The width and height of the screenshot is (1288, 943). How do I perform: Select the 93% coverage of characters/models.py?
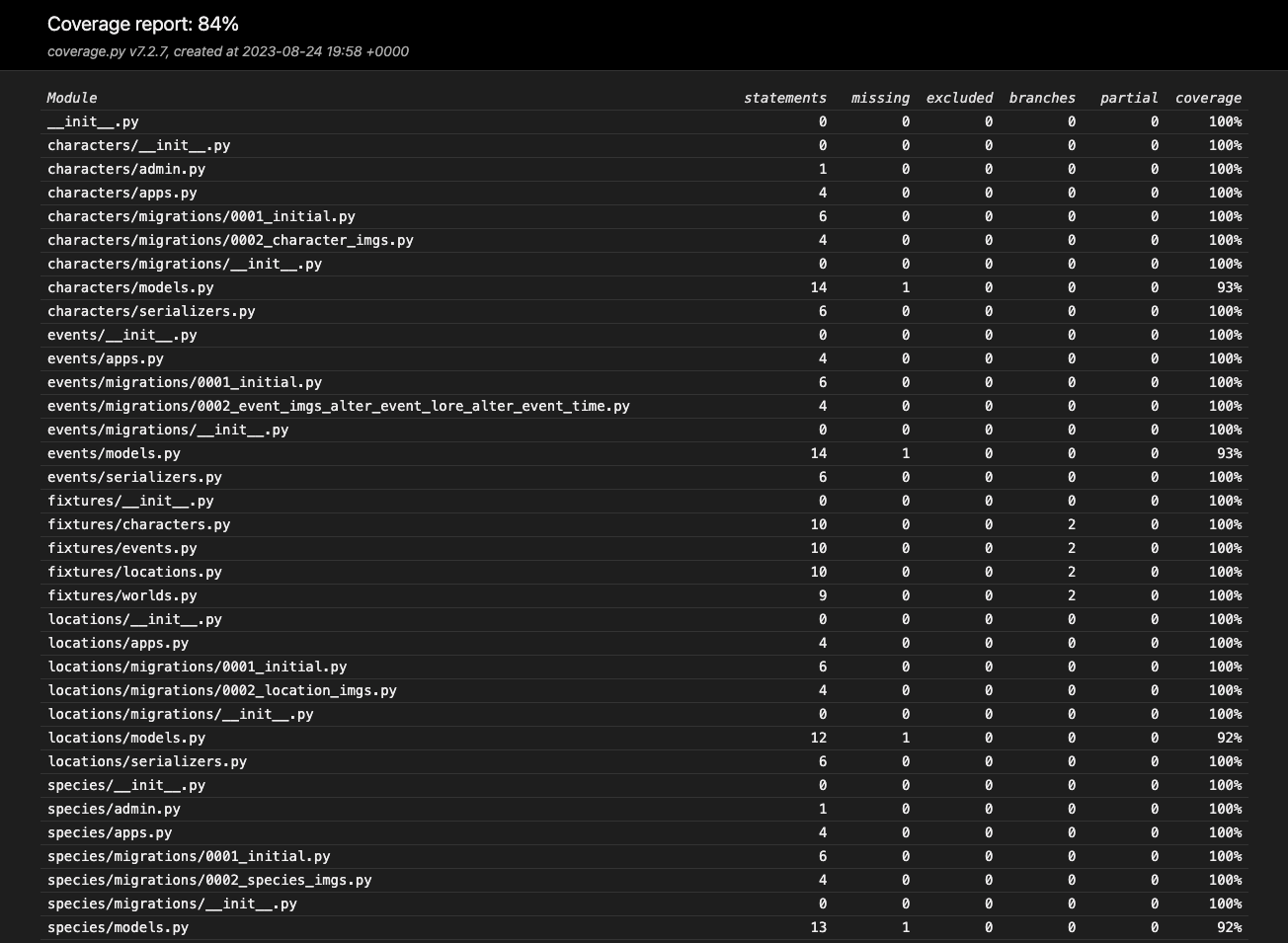coord(1229,287)
